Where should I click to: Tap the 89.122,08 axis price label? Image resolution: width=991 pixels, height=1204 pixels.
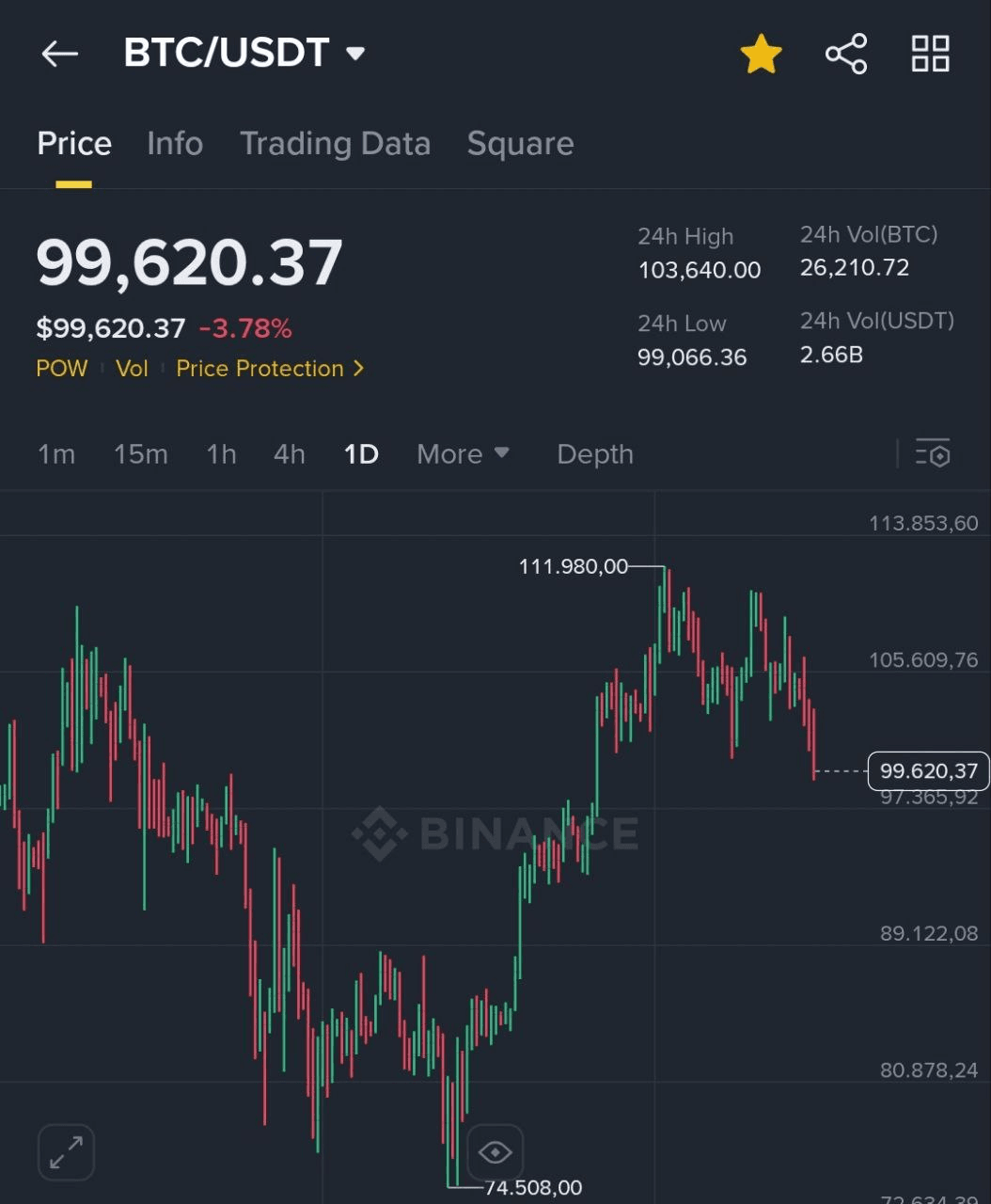click(929, 934)
